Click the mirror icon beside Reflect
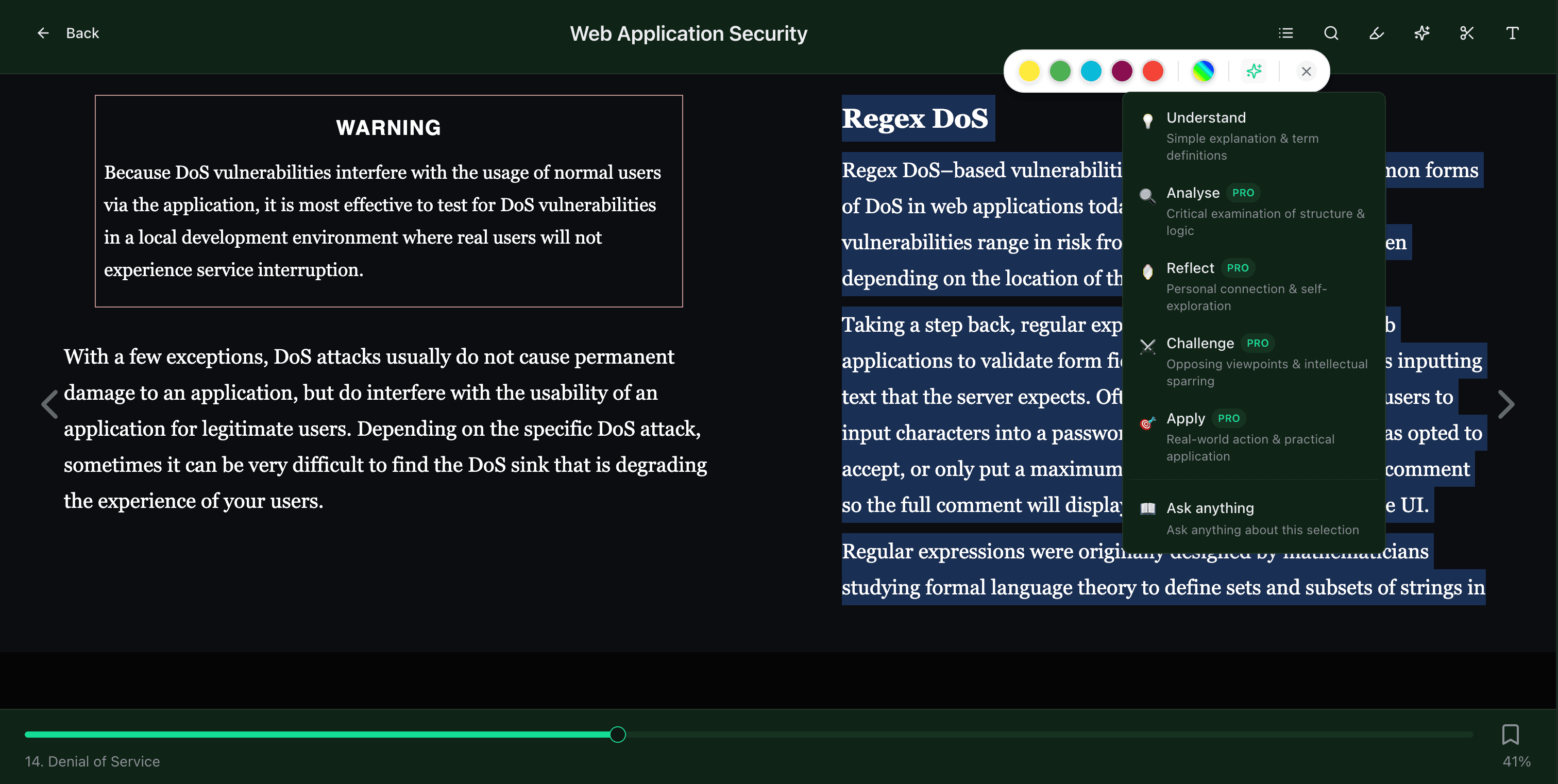1558x784 pixels. click(x=1147, y=271)
